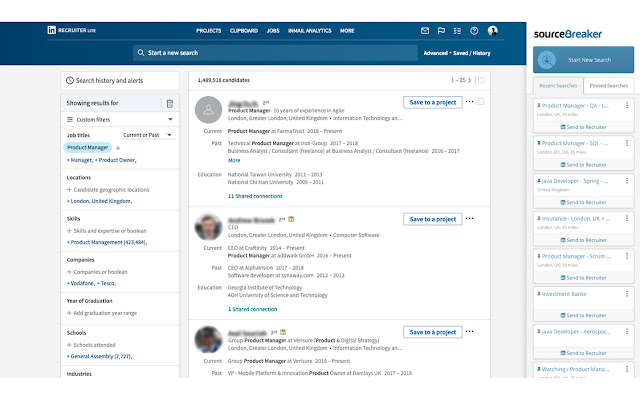
Task: Open Saved / History link
Action: coord(471,53)
